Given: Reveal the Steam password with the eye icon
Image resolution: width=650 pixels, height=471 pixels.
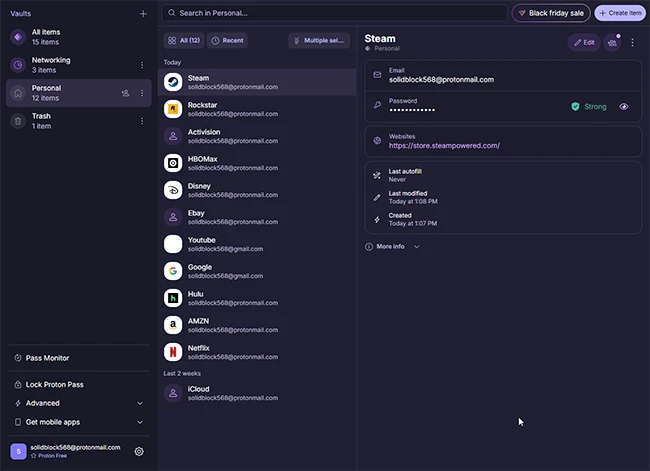Looking at the screenshot, I should [624, 106].
